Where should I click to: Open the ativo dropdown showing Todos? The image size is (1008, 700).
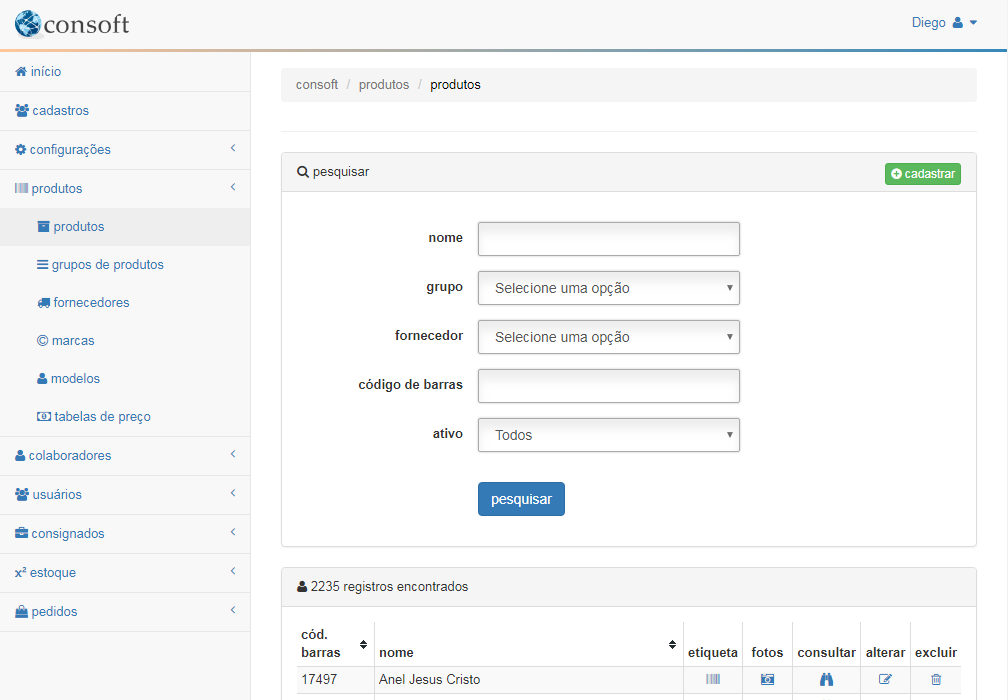click(608, 435)
